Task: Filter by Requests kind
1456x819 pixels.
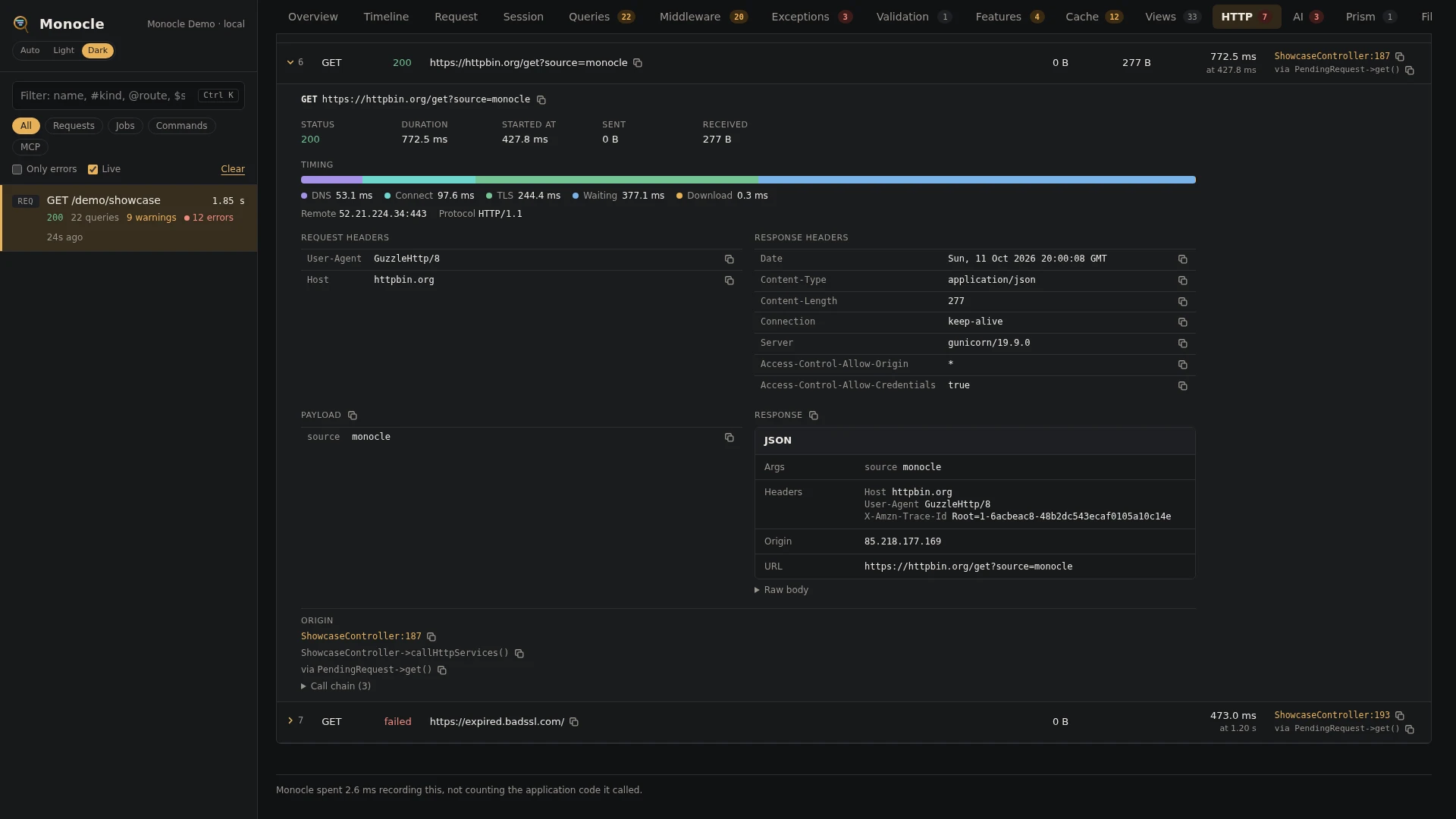Action: click(x=74, y=126)
